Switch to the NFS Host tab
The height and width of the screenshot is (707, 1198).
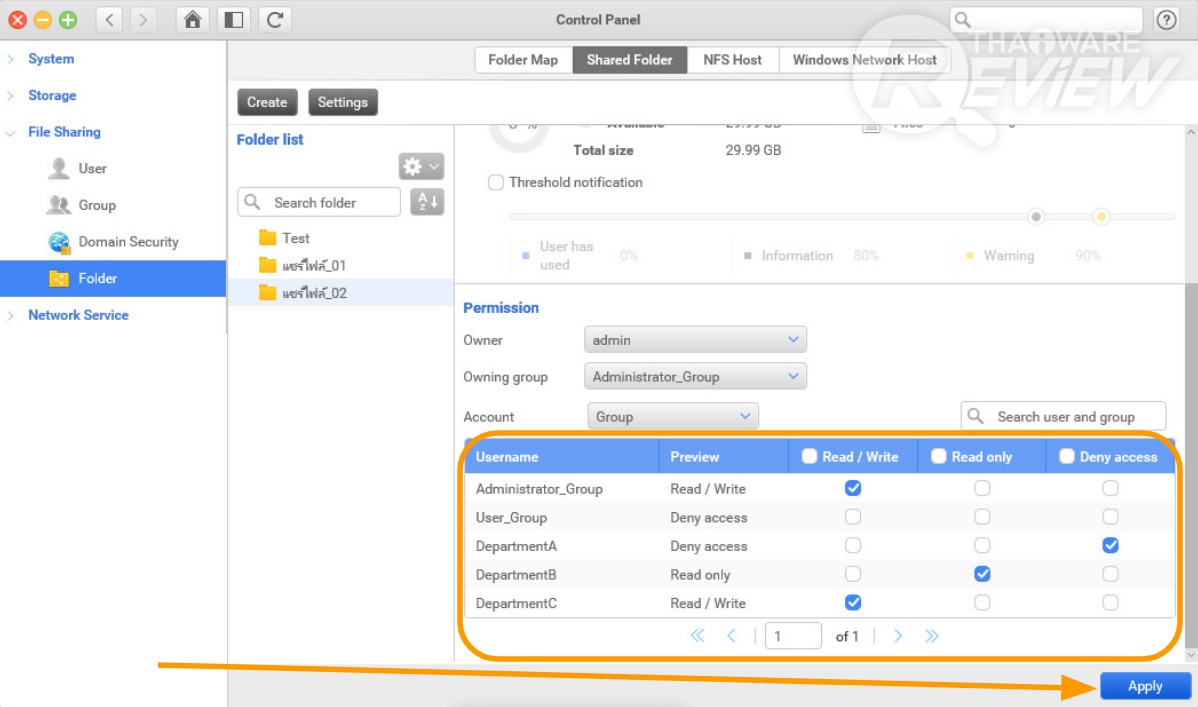pos(732,60)
